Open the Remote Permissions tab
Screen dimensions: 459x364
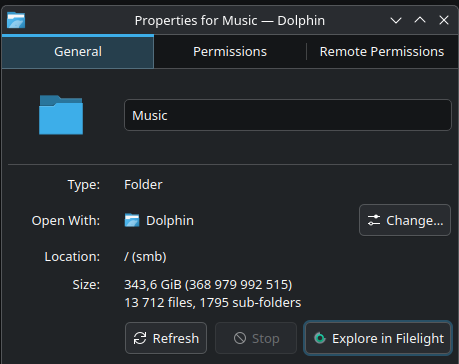click(382, 52)
